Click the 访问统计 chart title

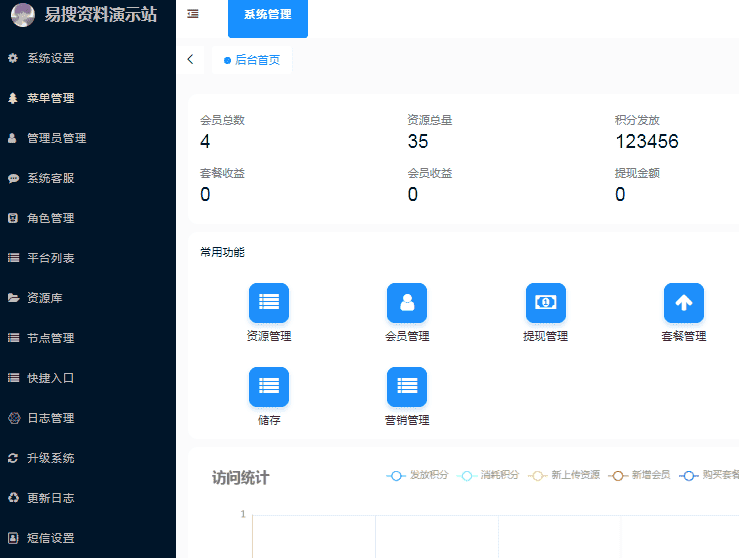coord(240,477)
